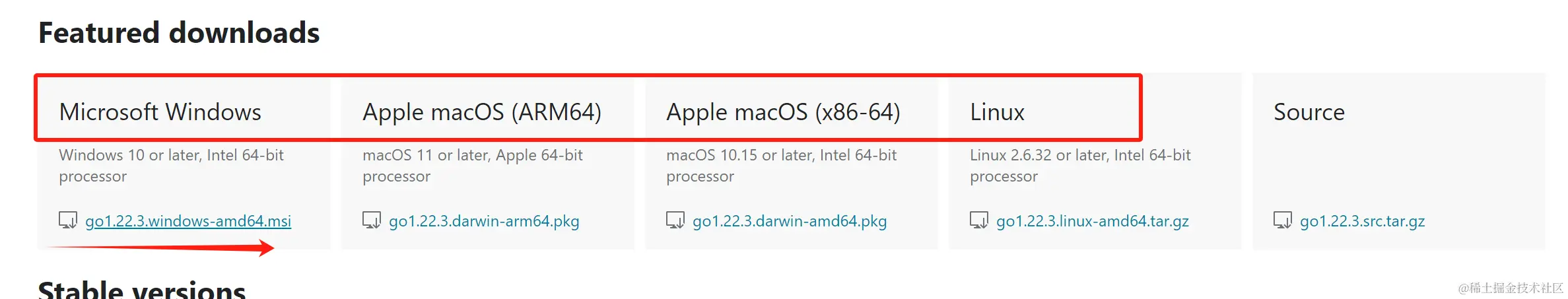This screenshot has width=1568, height=299.
Task: Select the Microsoft Windows card title
Action: 160,112
